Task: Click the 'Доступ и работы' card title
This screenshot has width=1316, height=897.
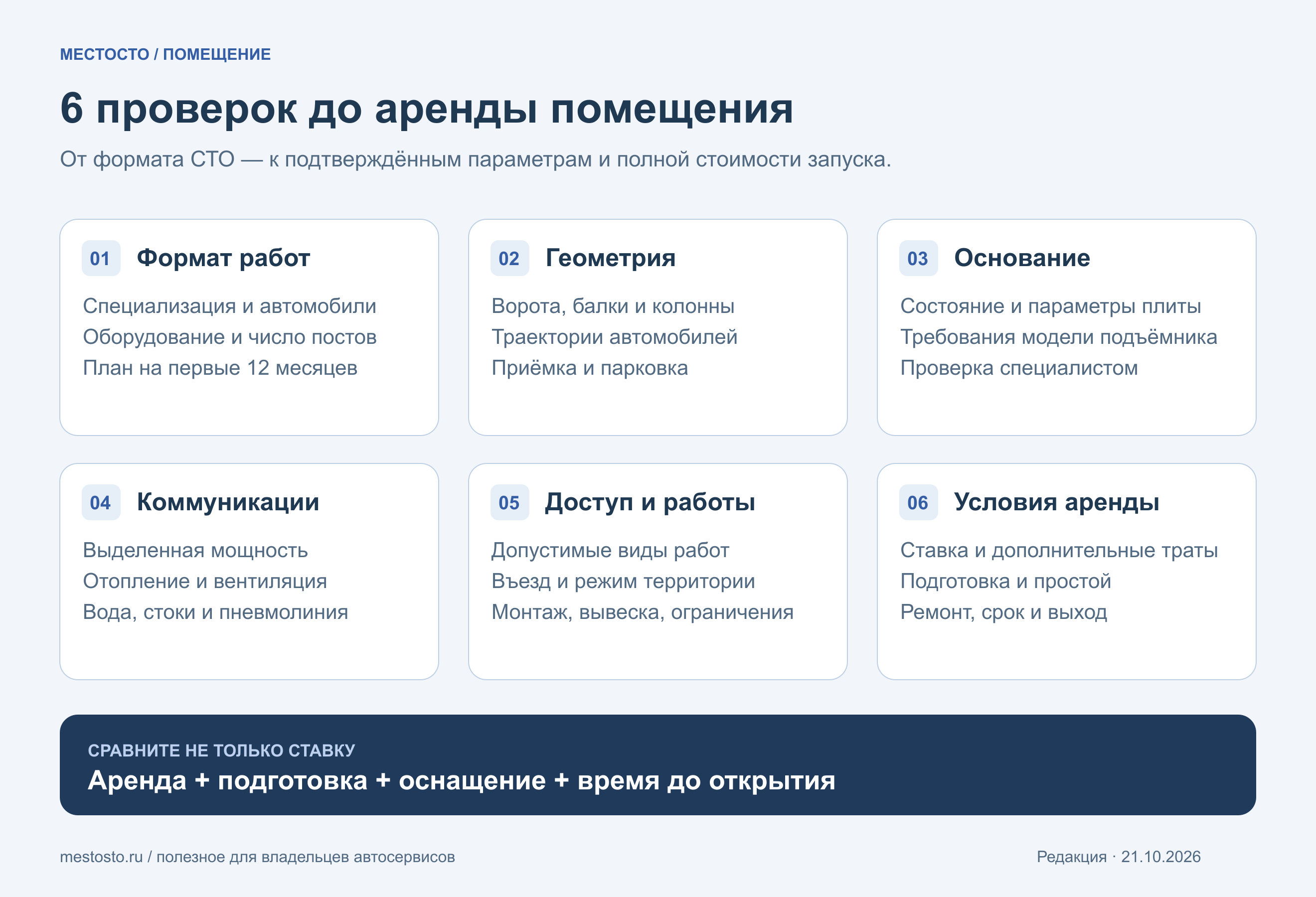Action: point(650,502)
